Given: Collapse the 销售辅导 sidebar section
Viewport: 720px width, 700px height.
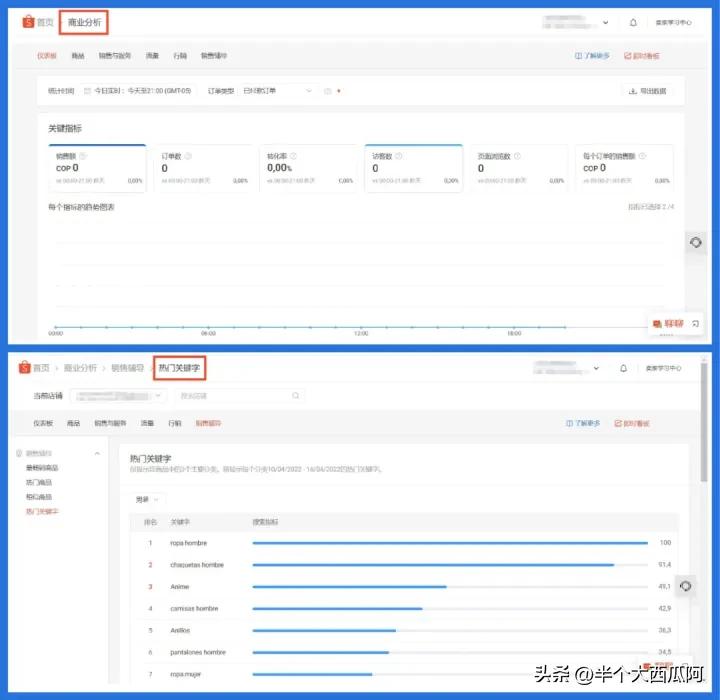Looking at the screenshot, I should tap(97, 453).
